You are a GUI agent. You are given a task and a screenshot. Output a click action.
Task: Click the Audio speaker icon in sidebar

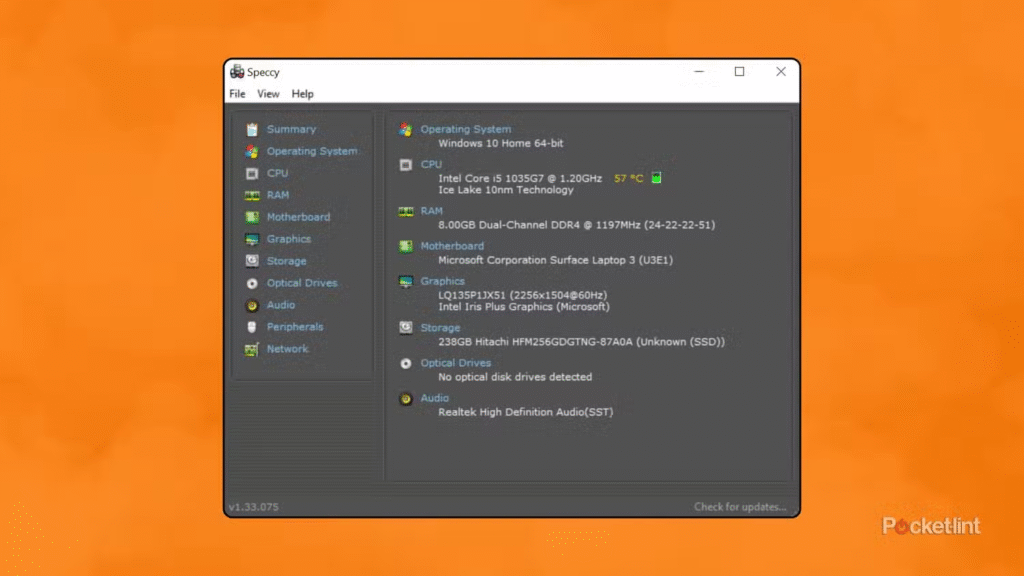[252, 305]
